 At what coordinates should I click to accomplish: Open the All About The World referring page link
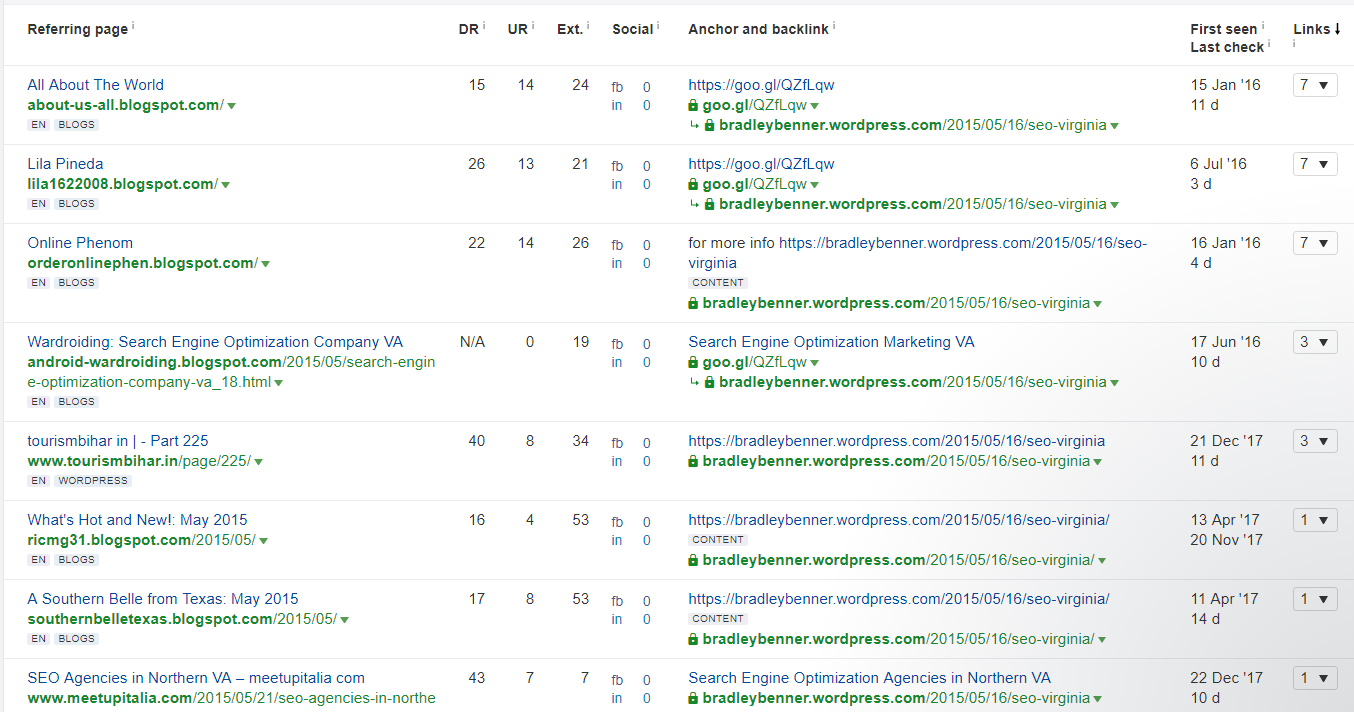click(x=95, y=85)
